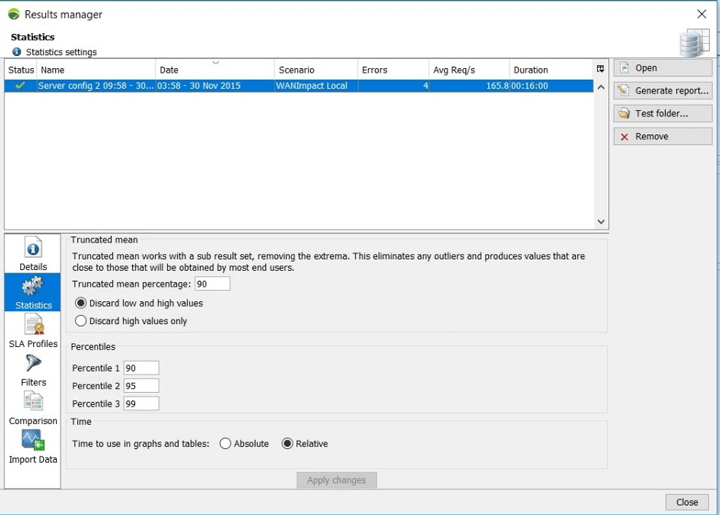Image resolution: width=720 pixels, height=515 pixels.
Task: Open the Comparison section icon
Action: click(33, 401)
